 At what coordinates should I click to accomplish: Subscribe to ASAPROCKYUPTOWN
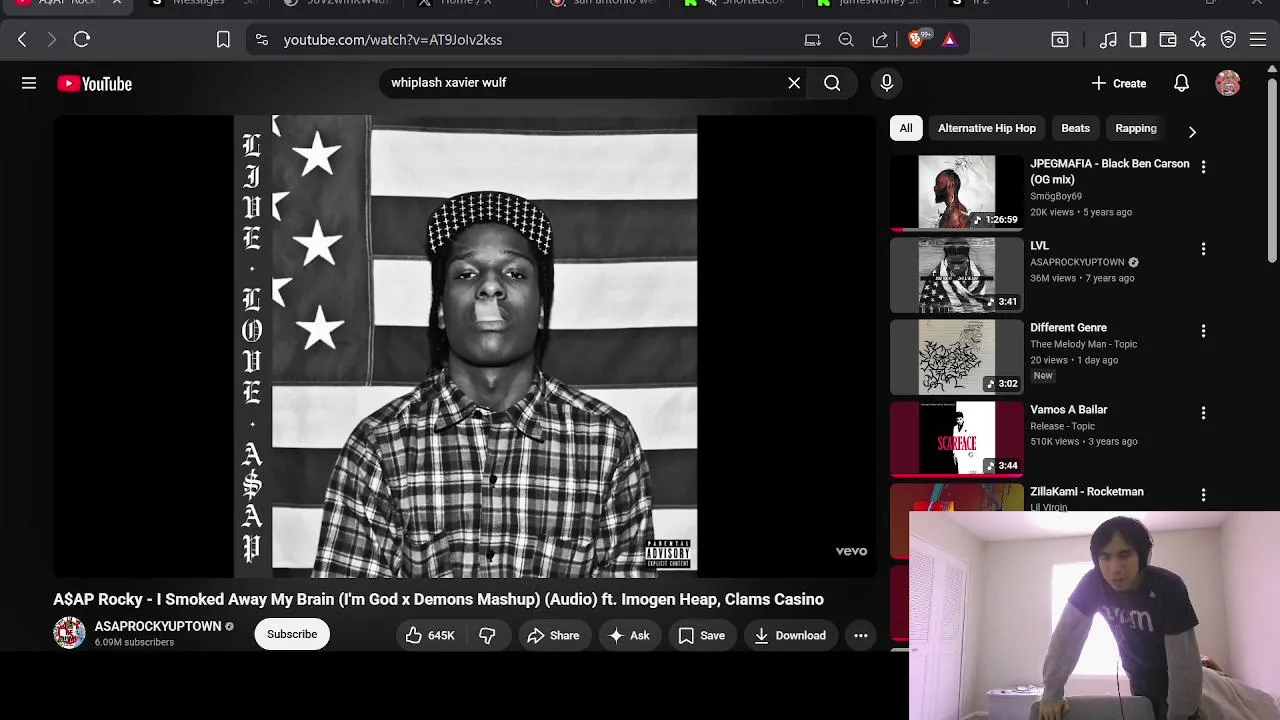coord(292,634)
